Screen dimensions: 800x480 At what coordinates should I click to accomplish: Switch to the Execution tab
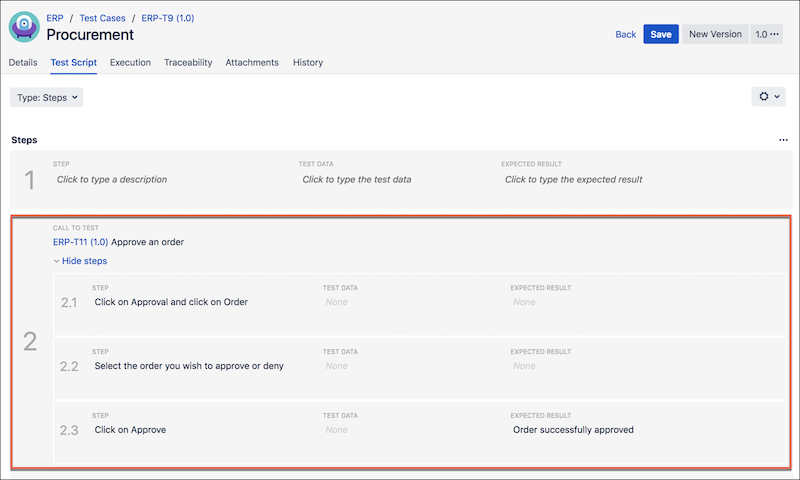[130, 63]
